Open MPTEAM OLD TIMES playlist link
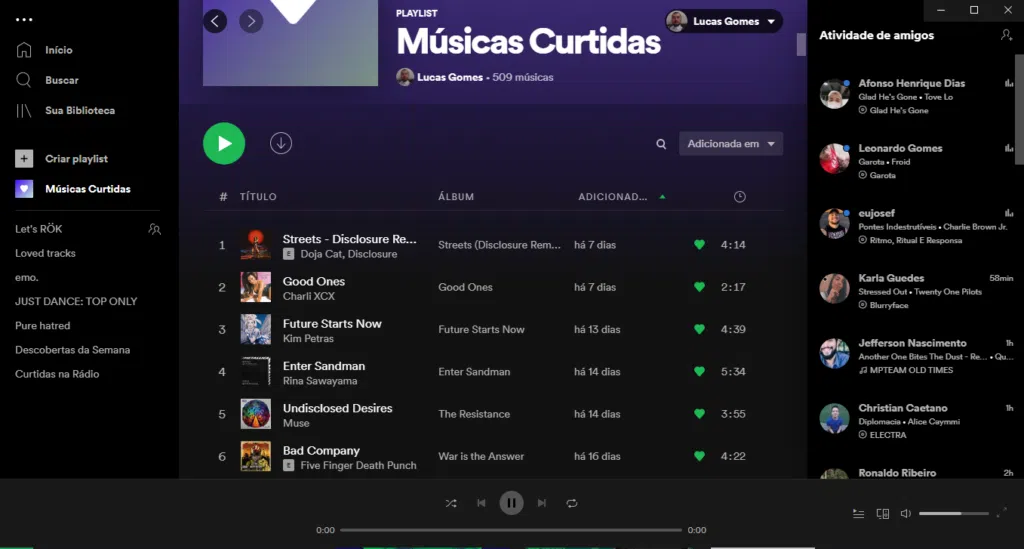The image size is (1024, 549). (x=910, y=370)
